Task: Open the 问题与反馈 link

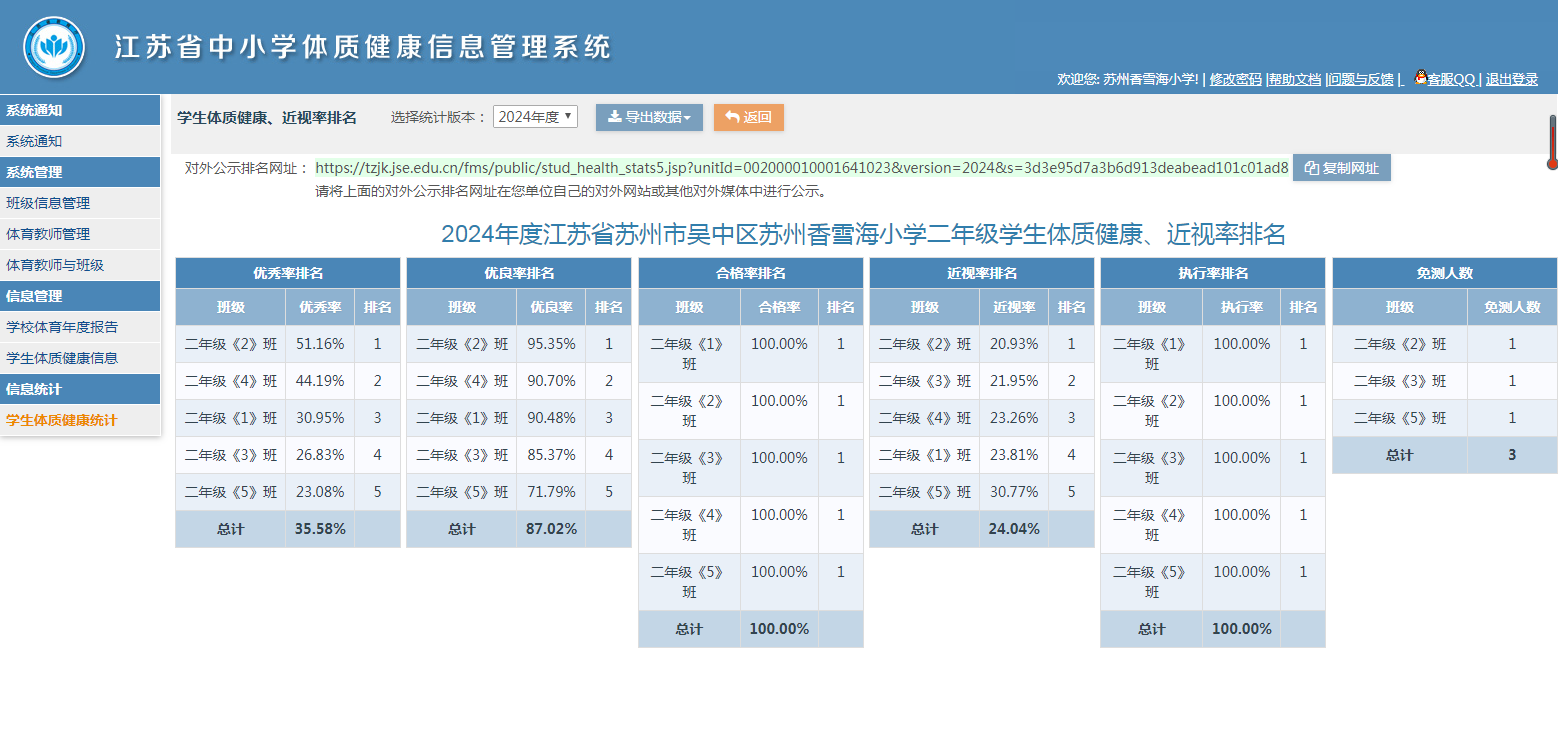Action: [x=1361, y=80]
